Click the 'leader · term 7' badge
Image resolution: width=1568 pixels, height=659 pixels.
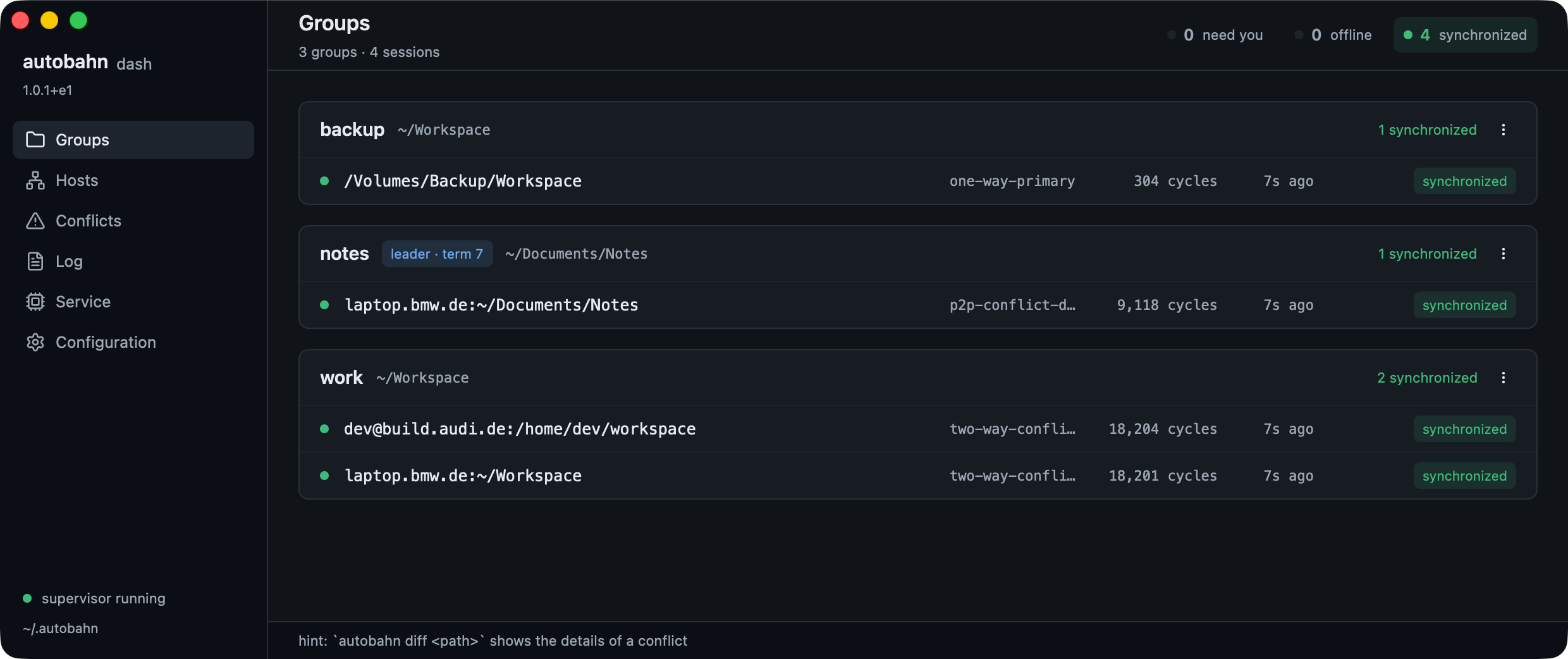tap(437, 254)
